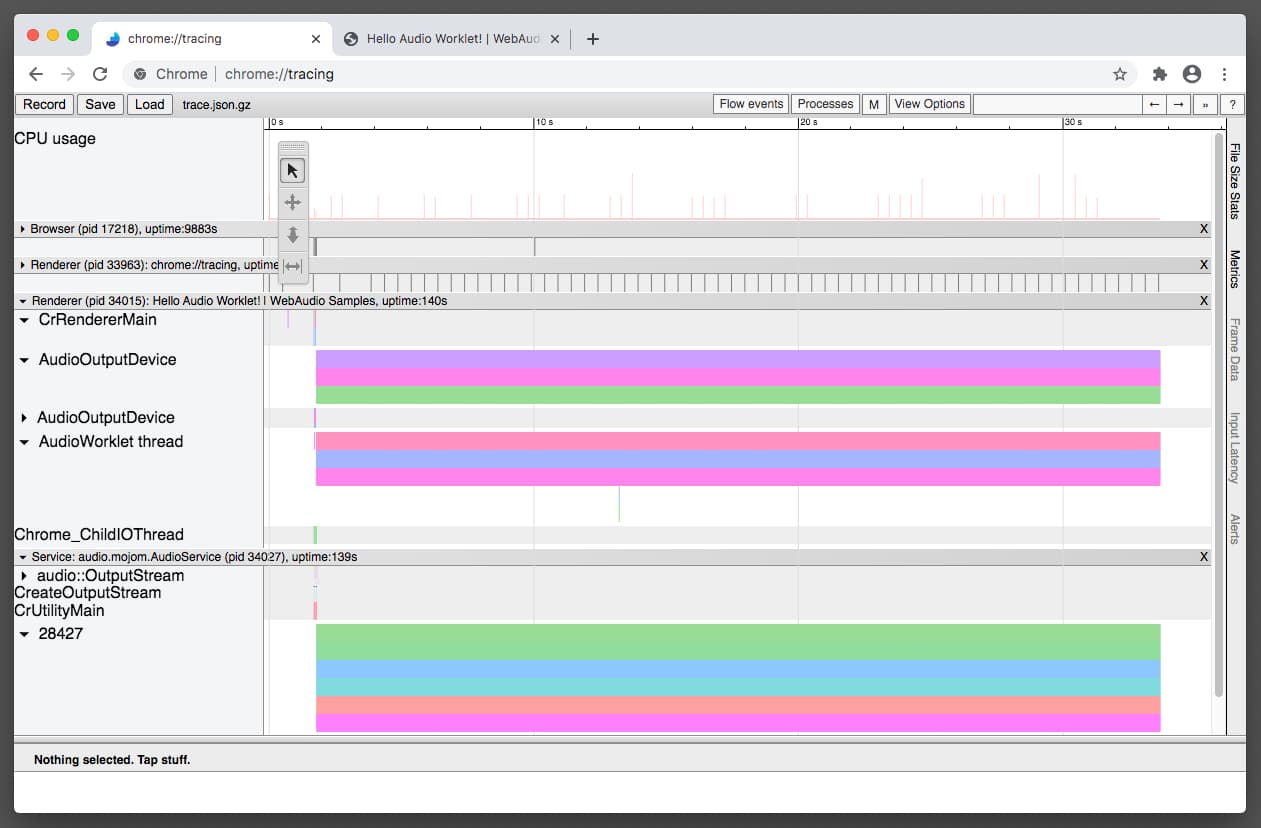Screen dimensions: 1261x828
Task: Toggle the M highlight button
Action: [x=873, y=103]
